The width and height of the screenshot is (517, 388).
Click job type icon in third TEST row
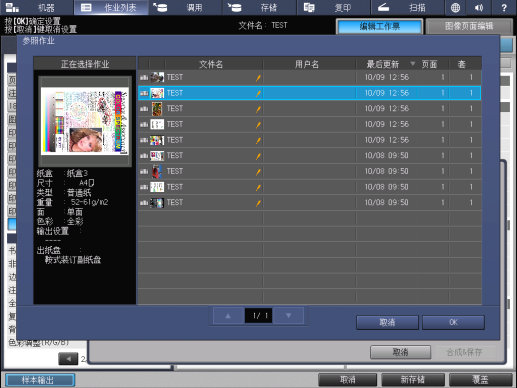[x=144, y=109]
